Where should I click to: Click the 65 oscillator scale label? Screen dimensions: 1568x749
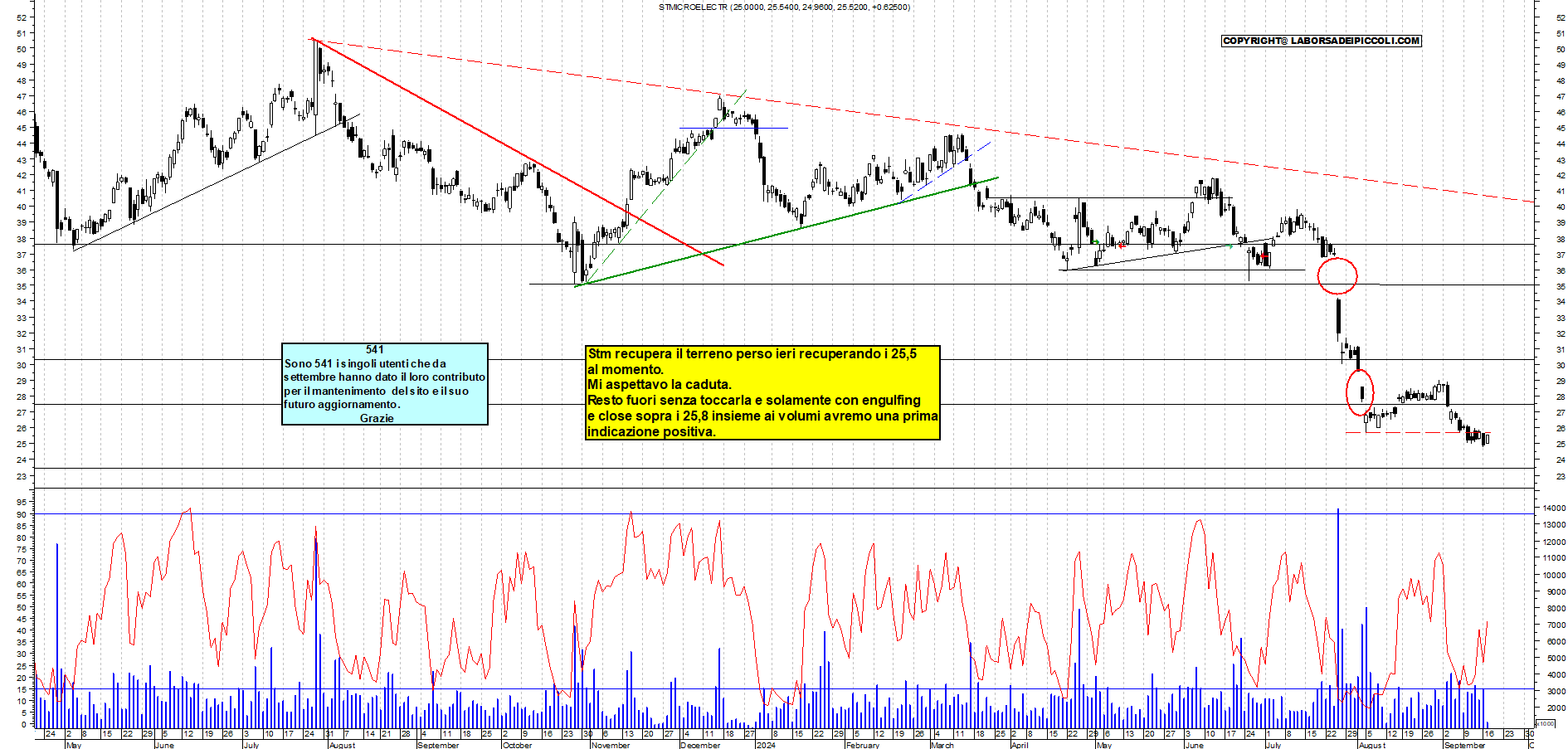22,572
